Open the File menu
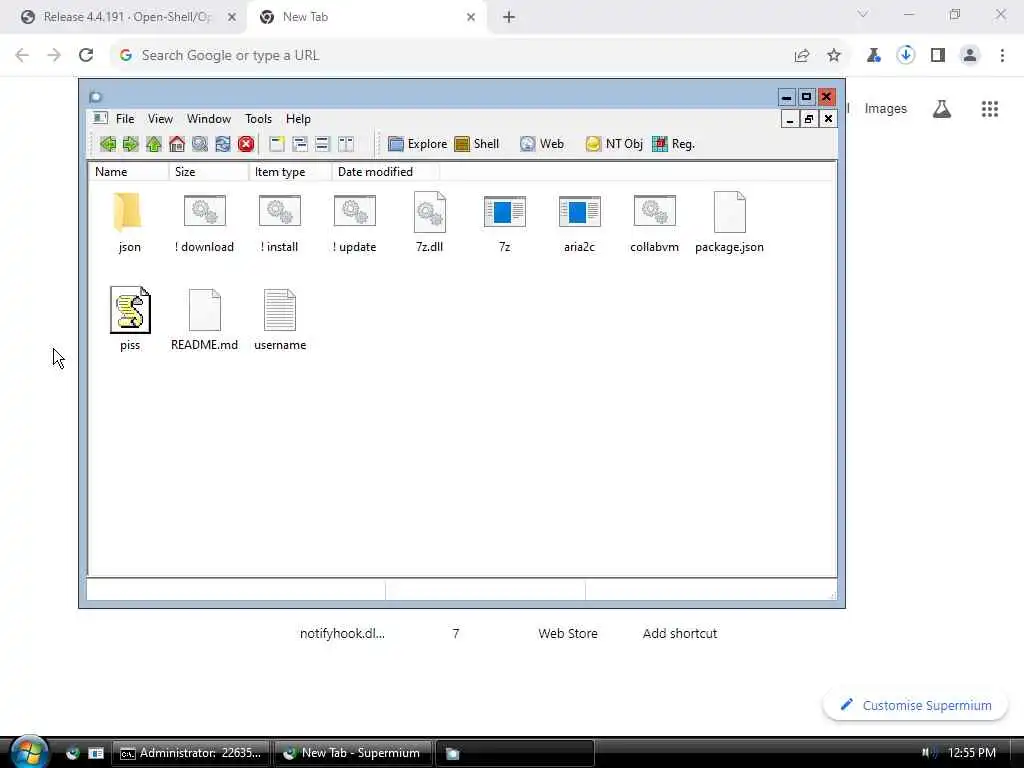The image size is (1024, 768). pos(125,119)
